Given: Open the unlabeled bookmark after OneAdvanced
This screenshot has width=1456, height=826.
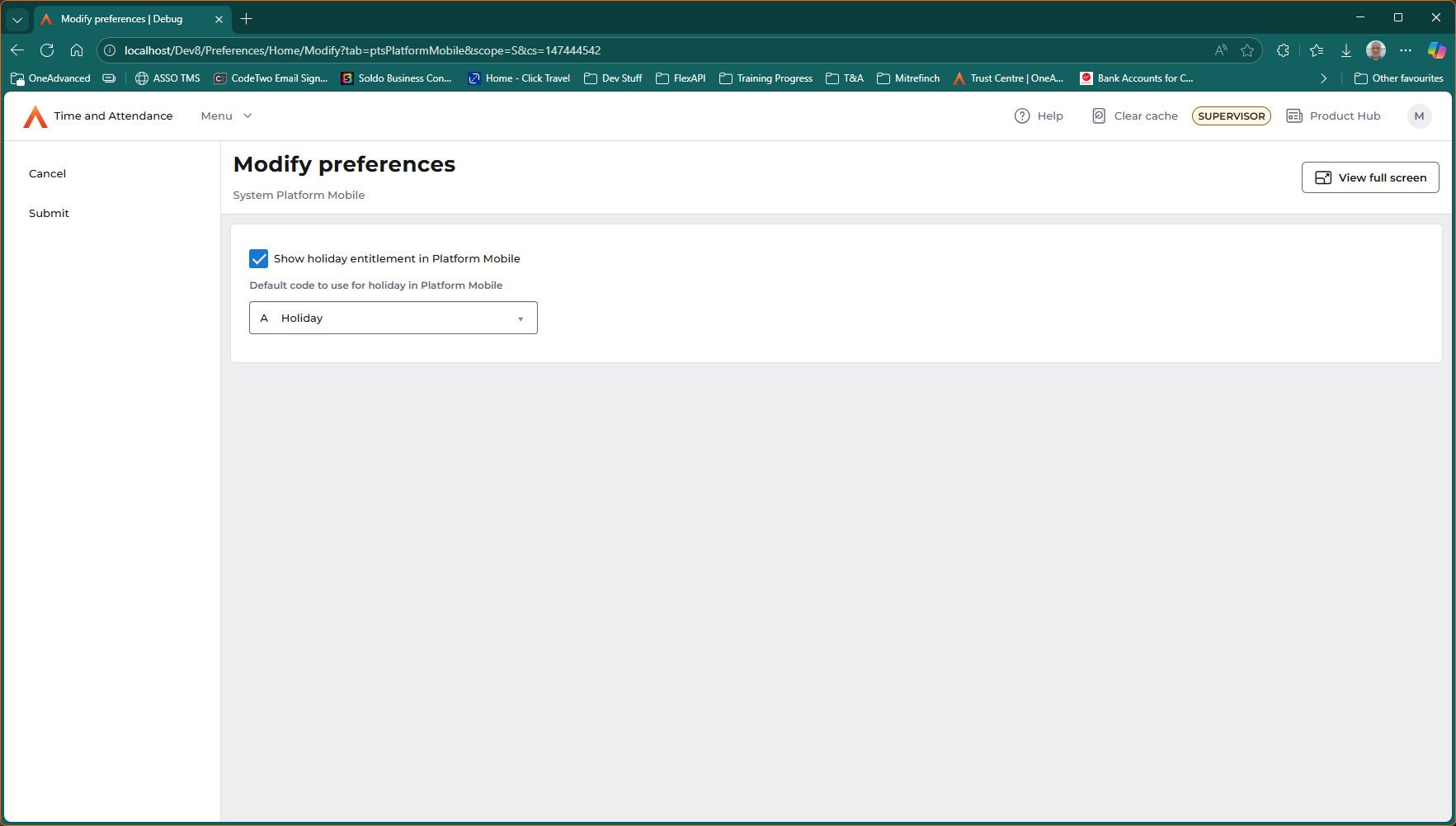Looking at the screenshot, I should [109, 78].
